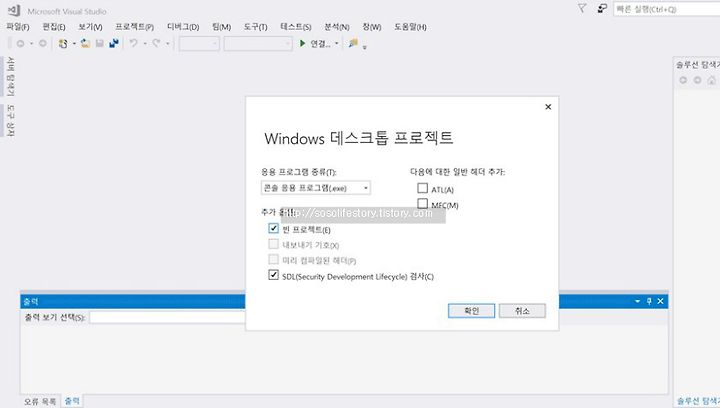Click the navigate backward toolbar icon

(20, 44)
